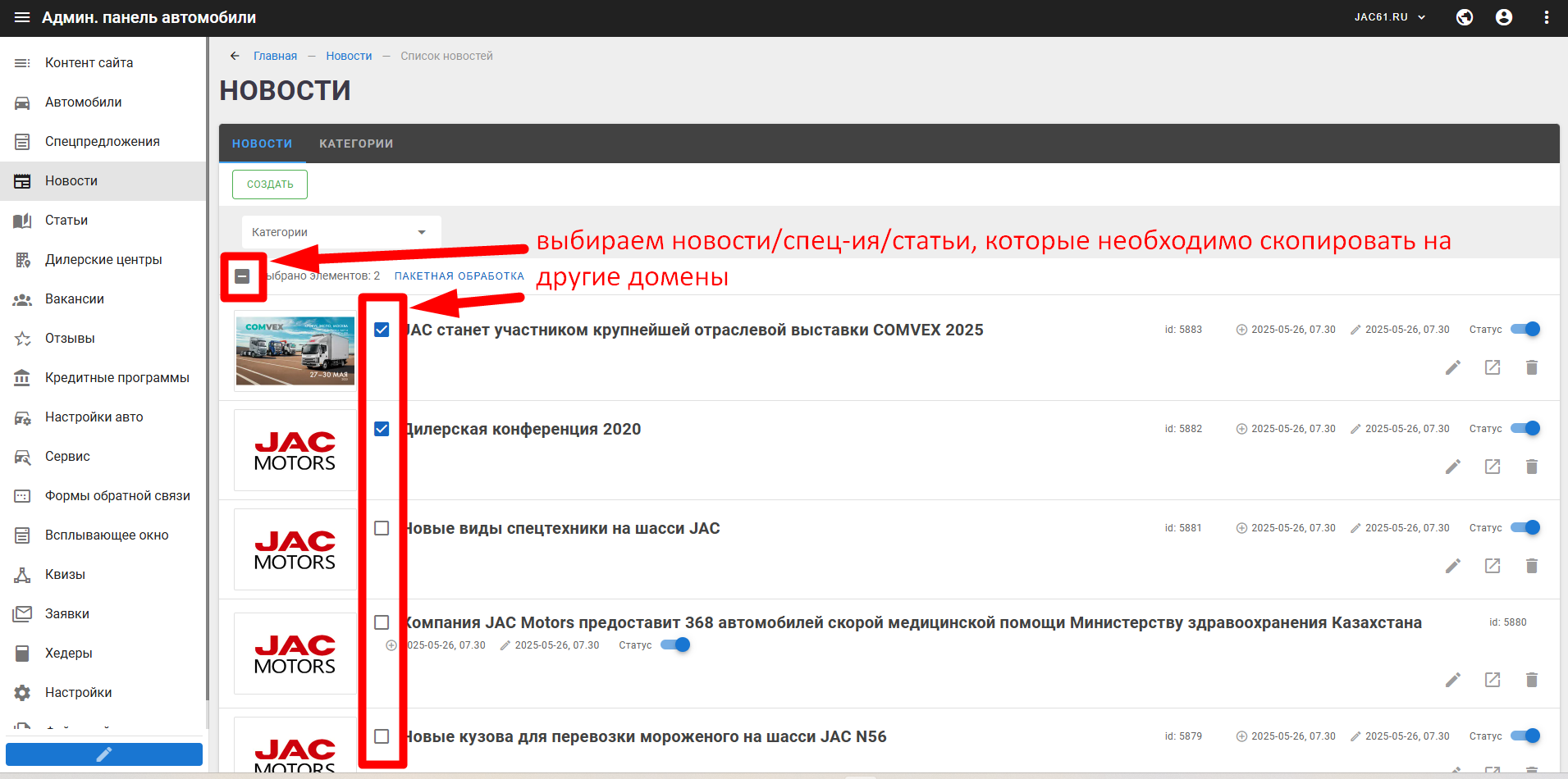
Task: Open the JAC61.RU domain dropdown
Action: pos(1390,17)
